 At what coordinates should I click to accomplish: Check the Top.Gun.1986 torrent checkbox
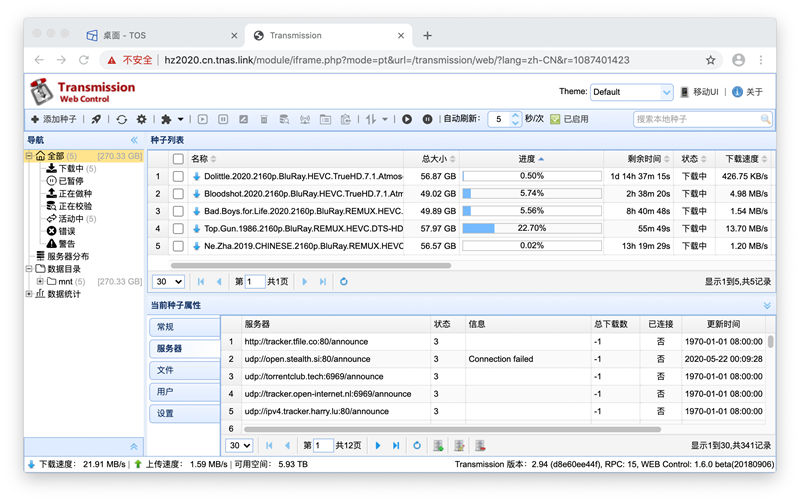pos(178,229)
